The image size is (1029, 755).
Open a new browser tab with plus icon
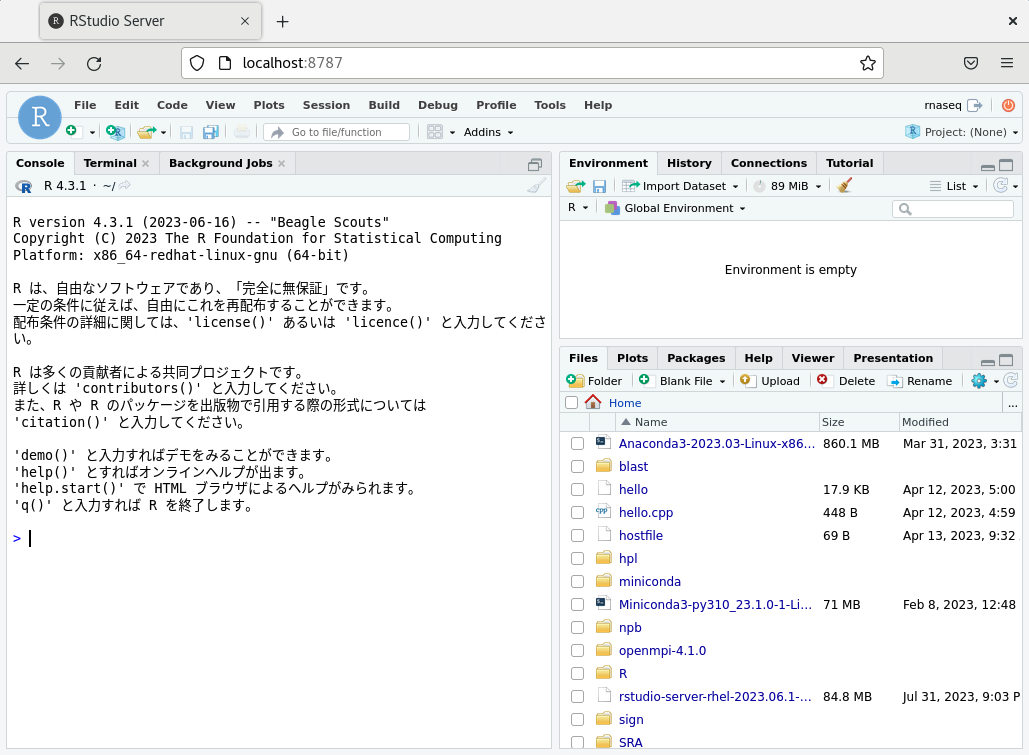click(282, 22)
